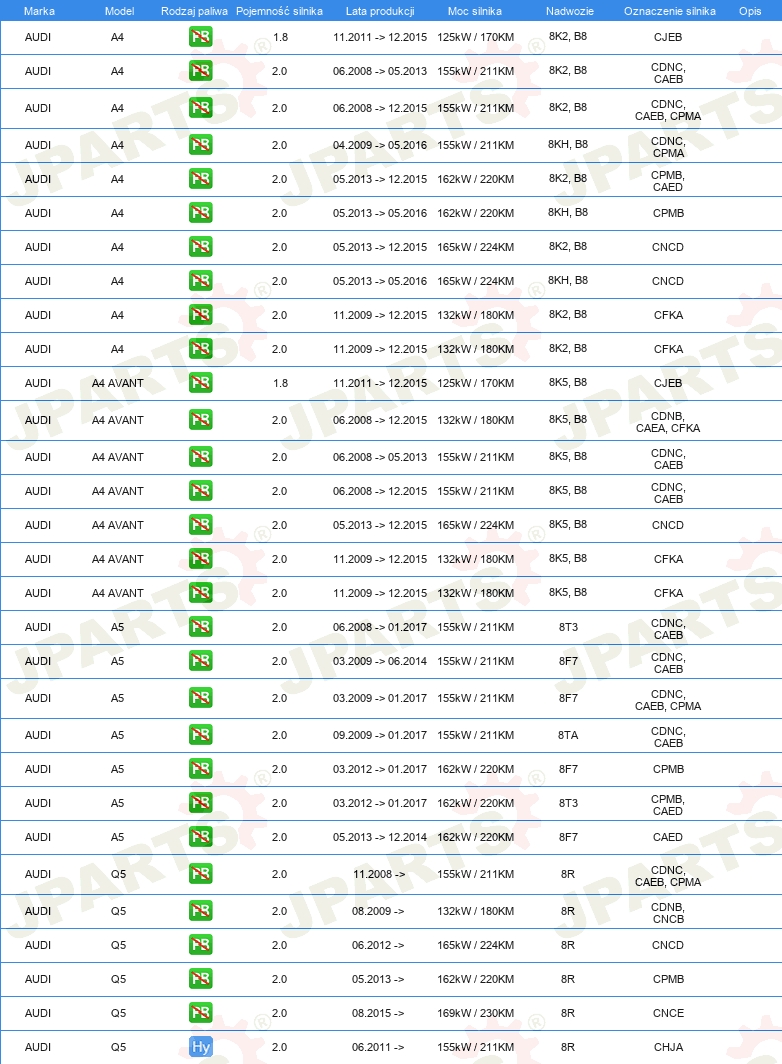Click the A4 AVANT model cell in the CJEB row

pyautogui.click(x=117, y=383)
